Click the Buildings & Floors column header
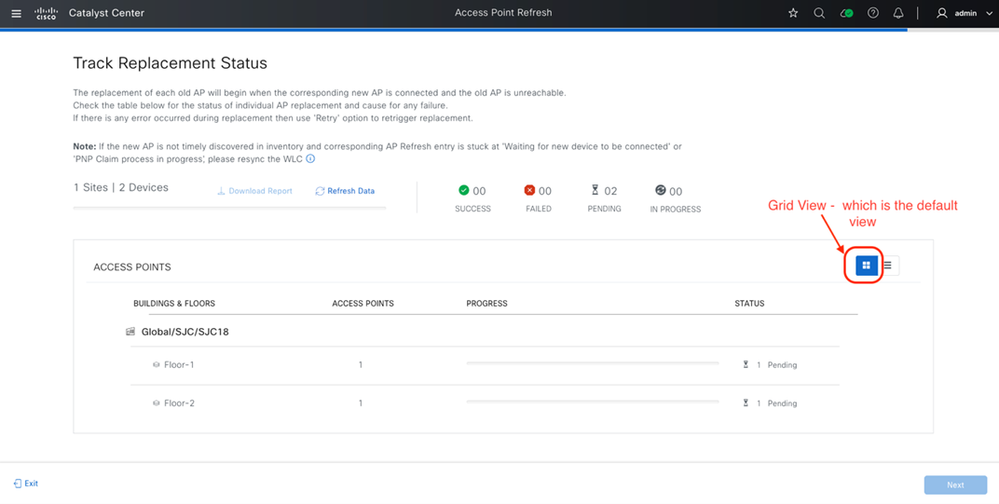Screen dimensions: 999x504 (x=174, y=303)
